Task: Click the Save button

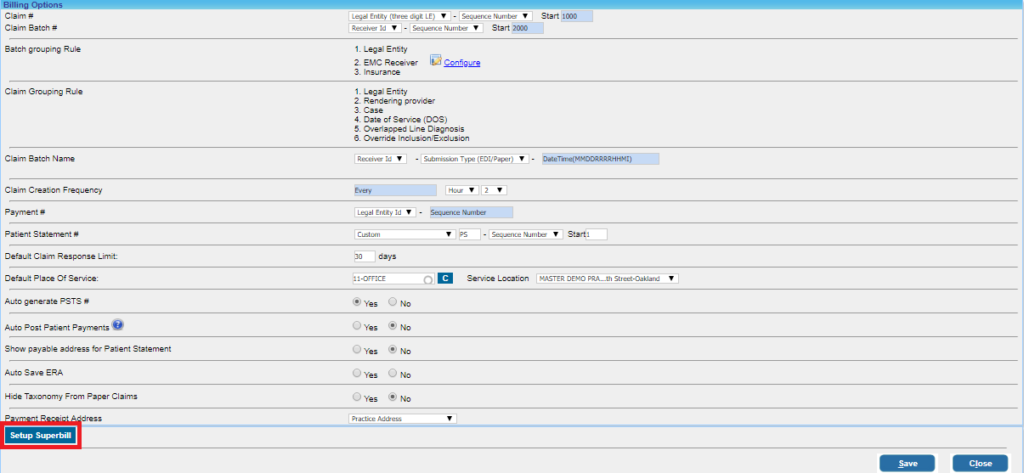Action: [907, 463]
